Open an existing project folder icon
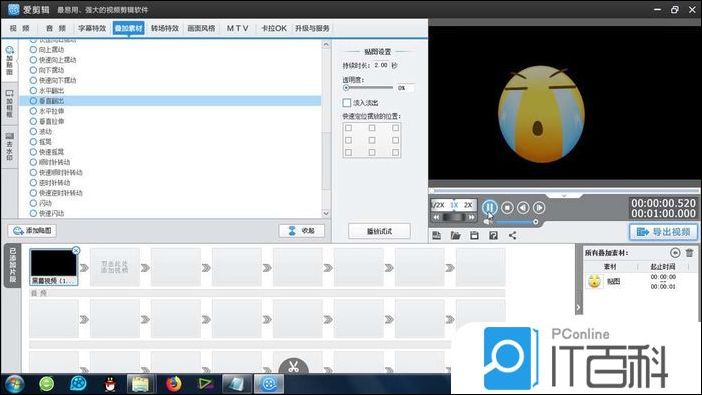 pos(455,235)
